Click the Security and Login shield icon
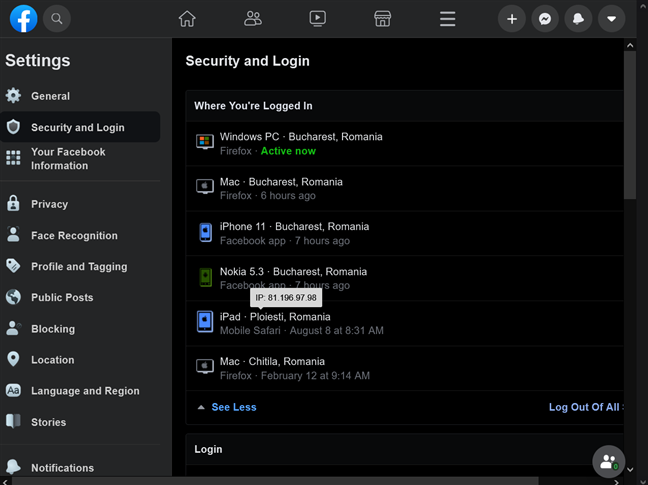The height and width of the screenshot is (485, 648). pos(13,127)
